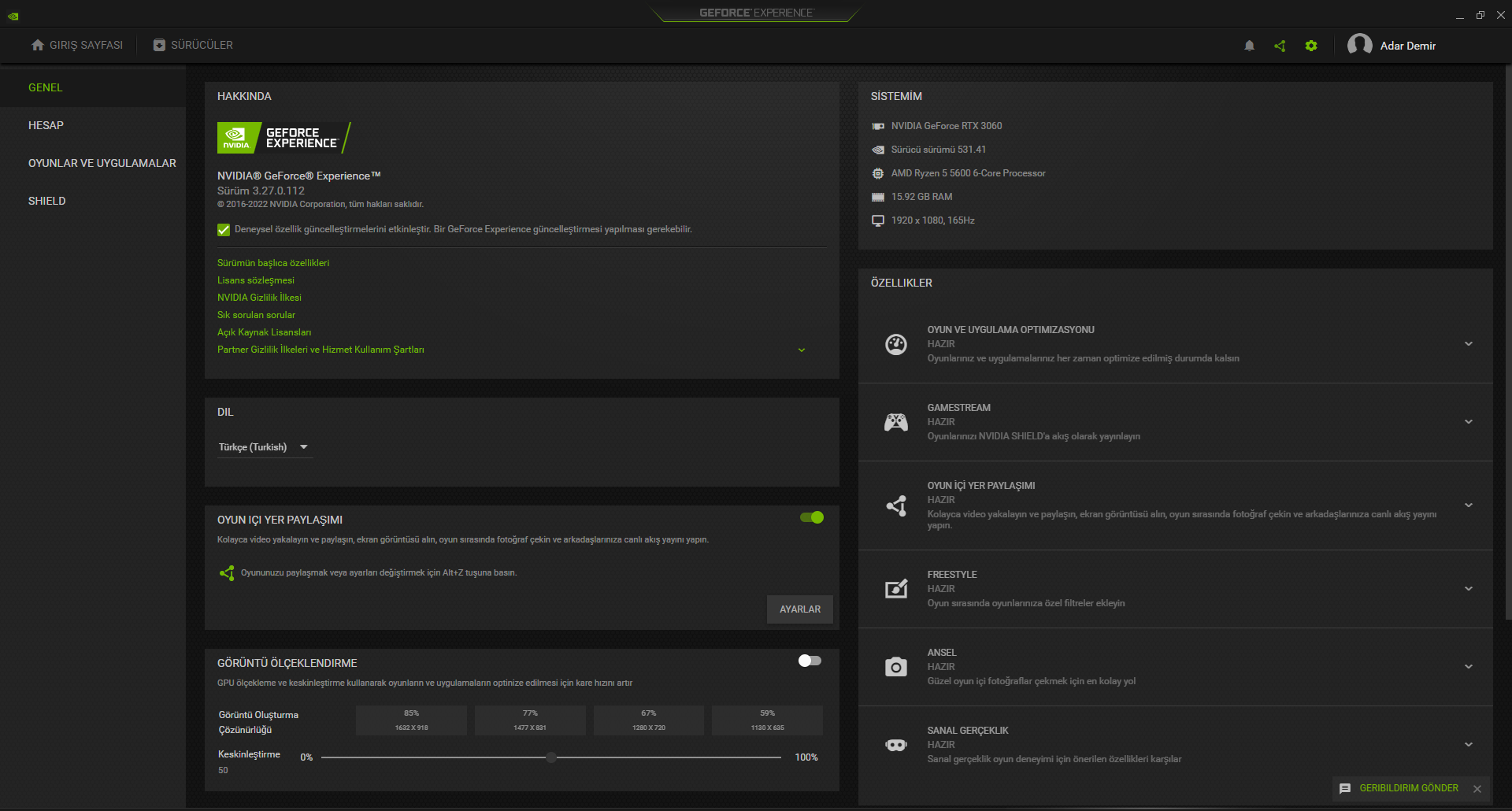
Task: Open NVIDIA Gizlilik İlkesi link
Action: [x=259, y=298]
